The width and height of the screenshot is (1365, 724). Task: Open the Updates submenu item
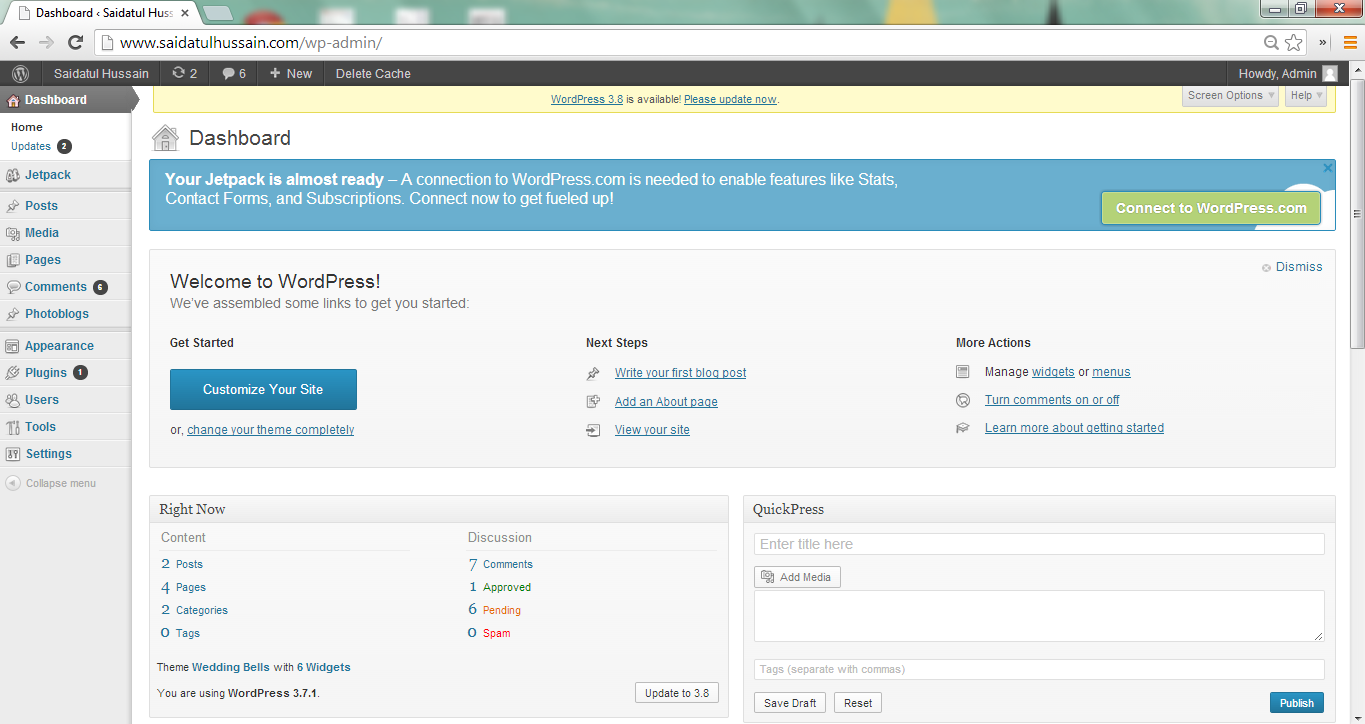click(x=31, y=146)
